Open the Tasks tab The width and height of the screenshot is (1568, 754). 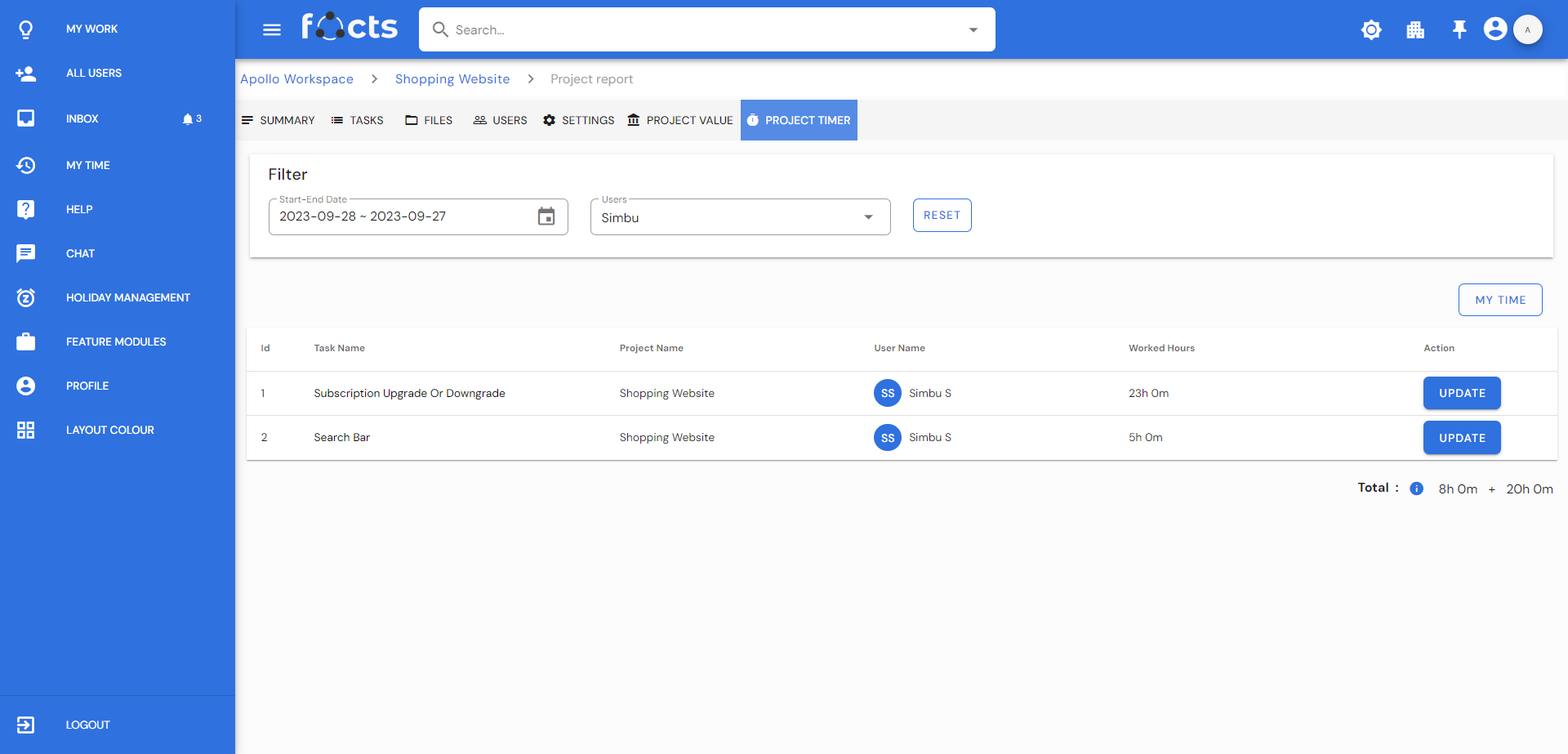tap(358, 120)
